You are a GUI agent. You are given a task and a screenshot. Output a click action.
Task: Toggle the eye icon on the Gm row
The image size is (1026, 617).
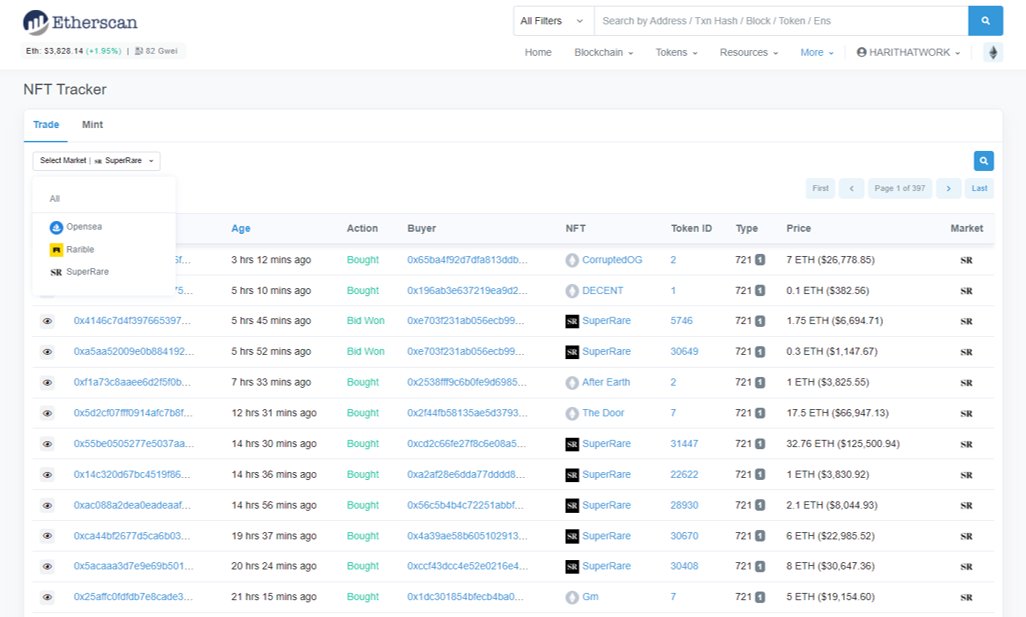46,597
